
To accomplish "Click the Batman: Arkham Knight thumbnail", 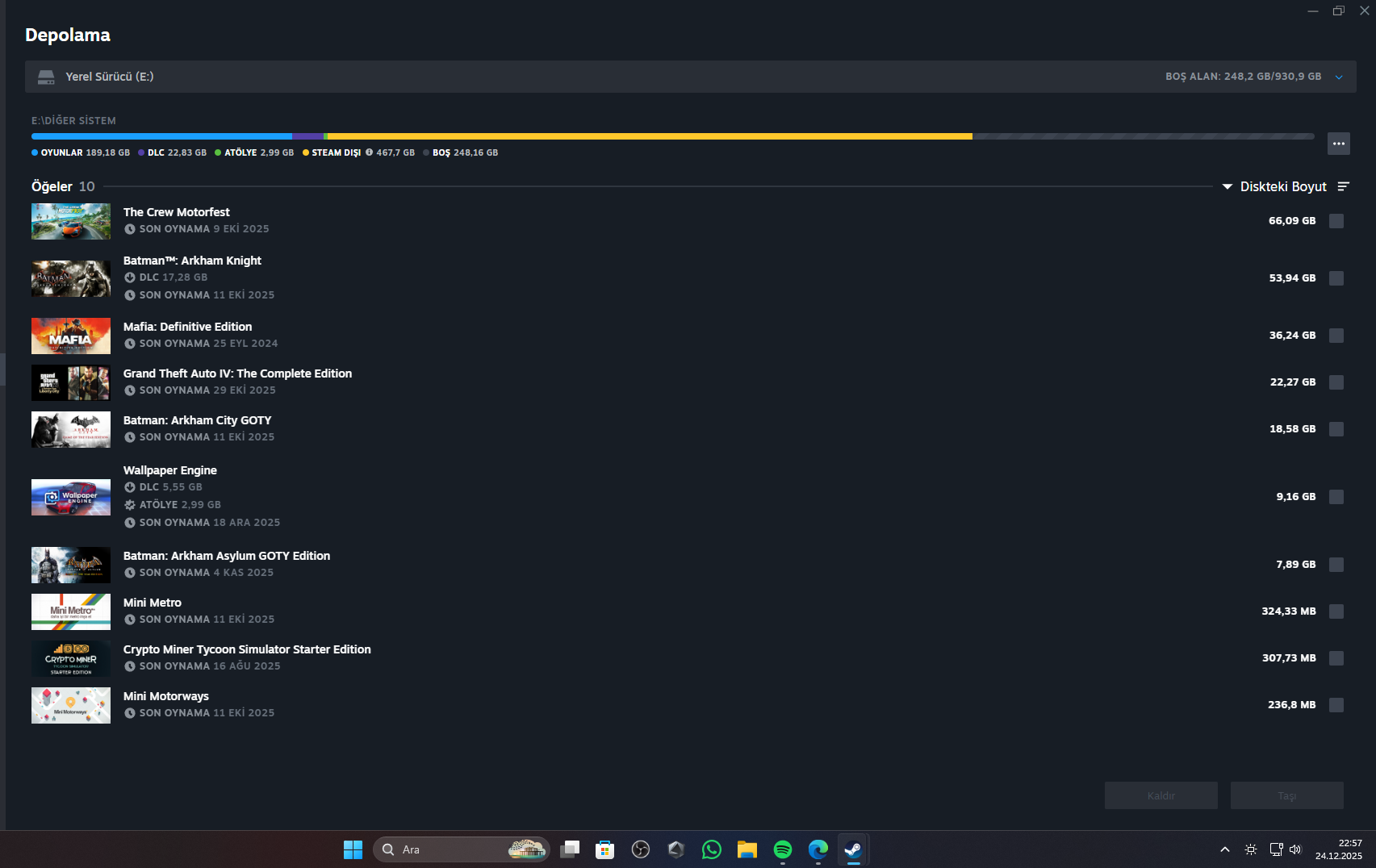I will point(71,278).
